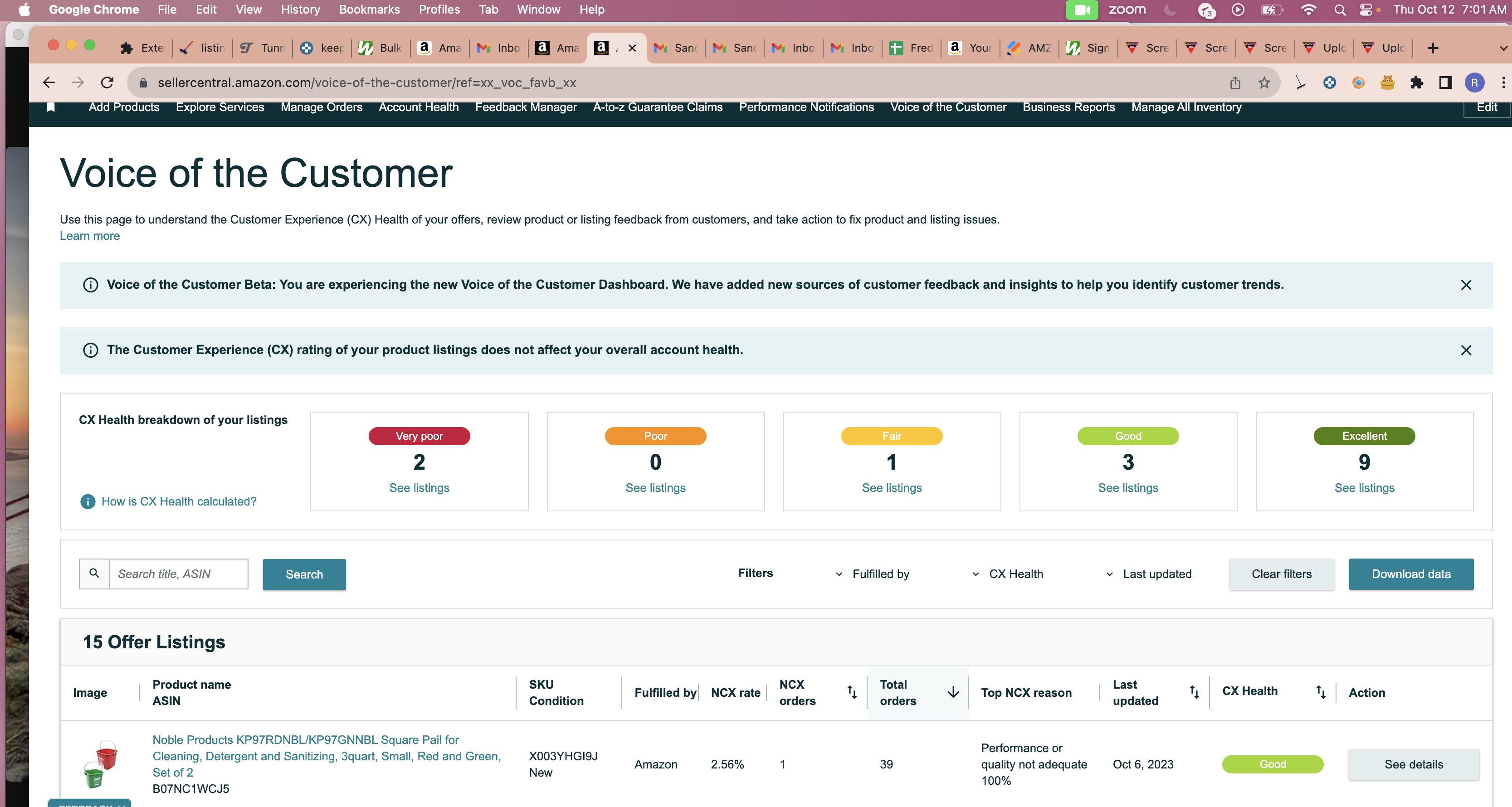The width and height of the screenshot is (1512, 807).
Task: Sort by Last updated column arrows
Action: point(1194,693)
